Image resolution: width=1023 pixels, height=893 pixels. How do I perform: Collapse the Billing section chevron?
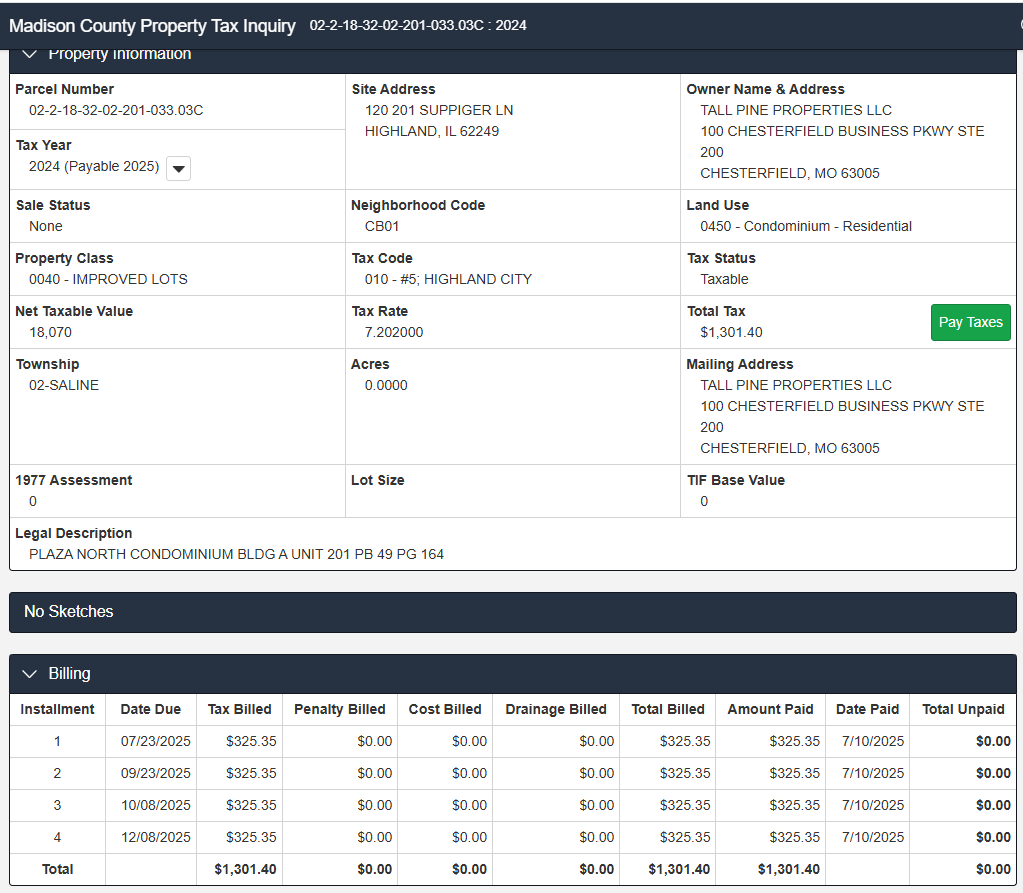point(29,674)
